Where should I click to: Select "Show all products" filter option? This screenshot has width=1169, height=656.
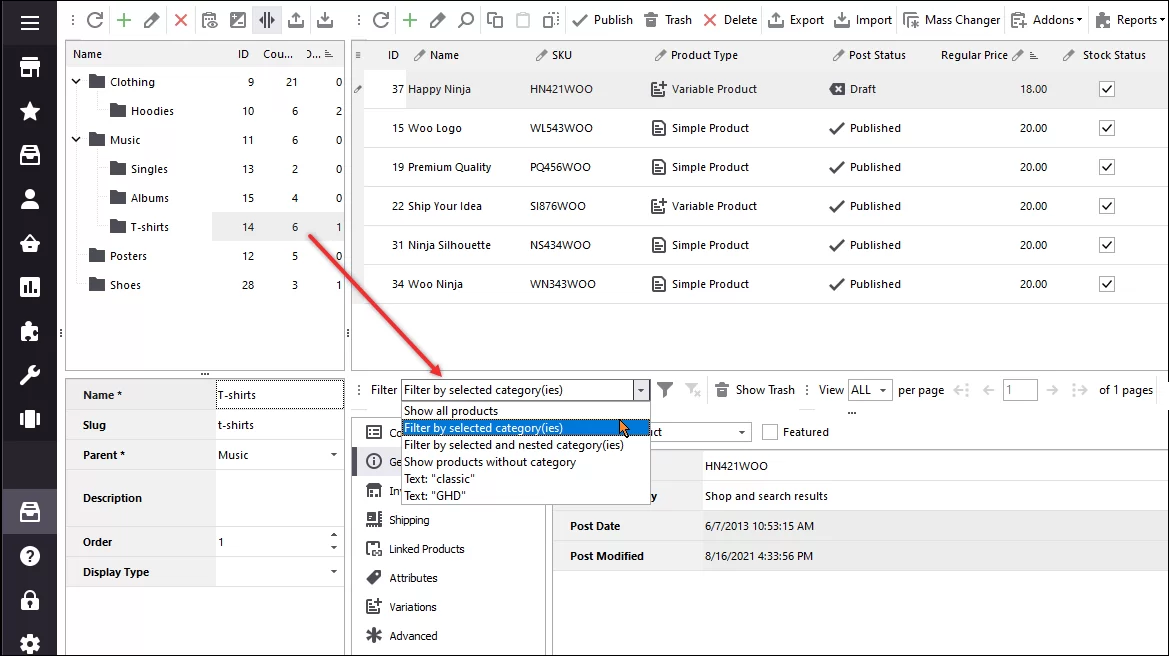[451, 411]
